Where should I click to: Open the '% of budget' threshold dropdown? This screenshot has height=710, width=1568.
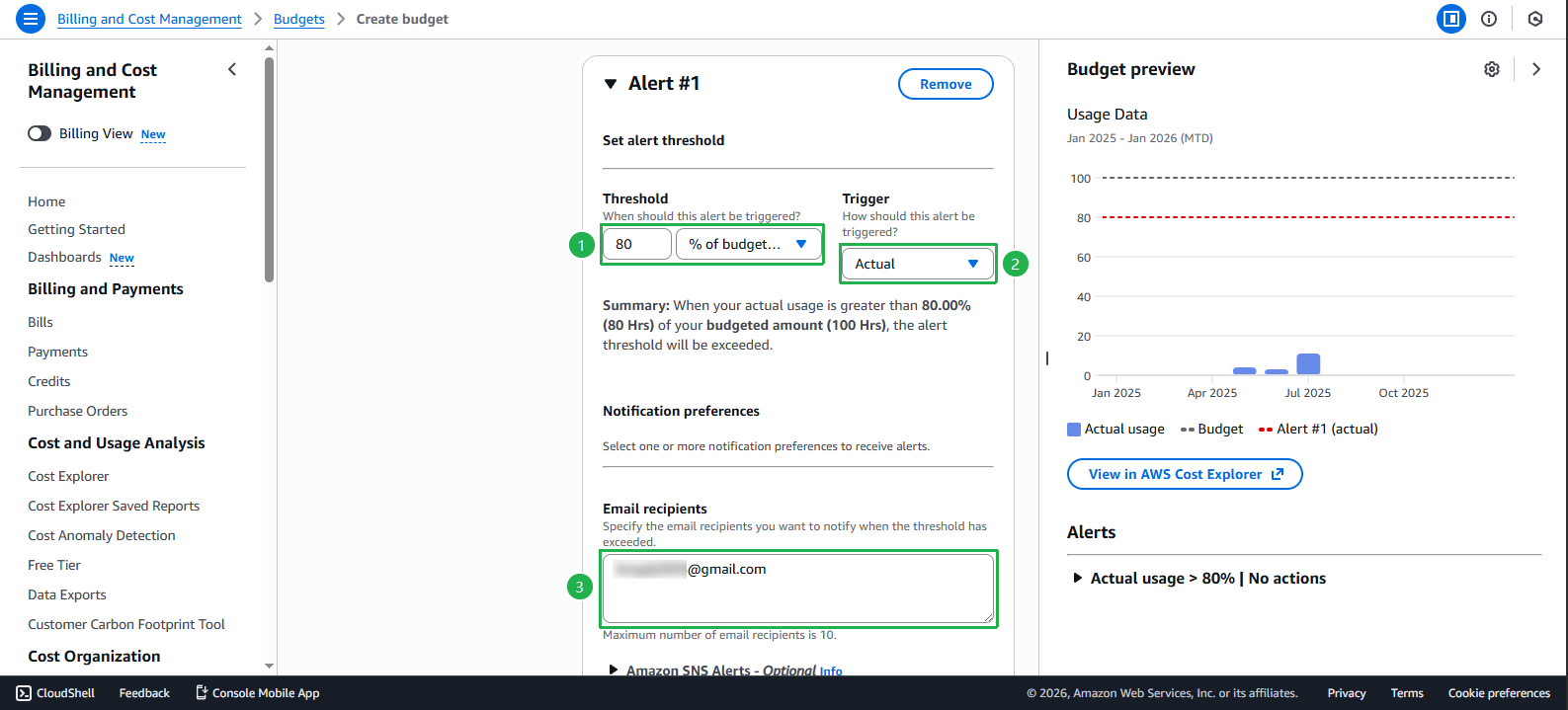748,244
